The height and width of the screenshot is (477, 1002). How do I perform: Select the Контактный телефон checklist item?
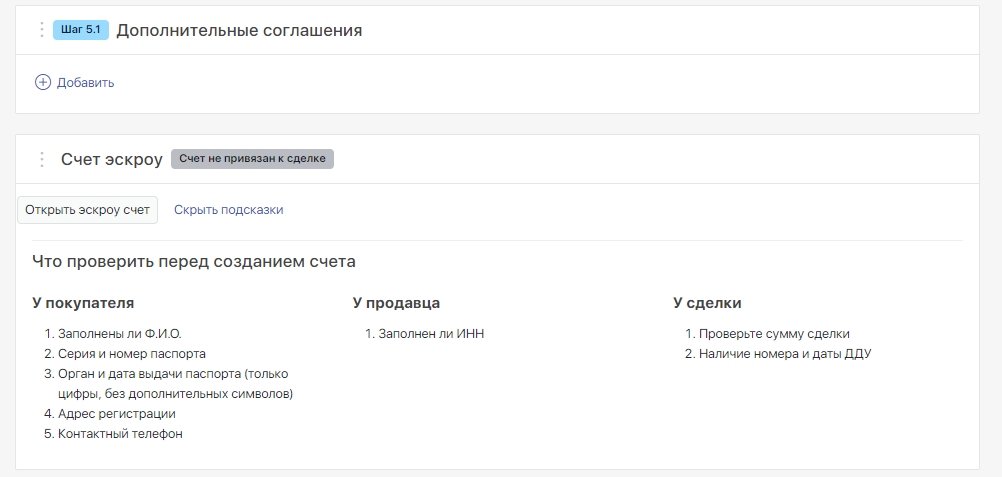point(120,434)
